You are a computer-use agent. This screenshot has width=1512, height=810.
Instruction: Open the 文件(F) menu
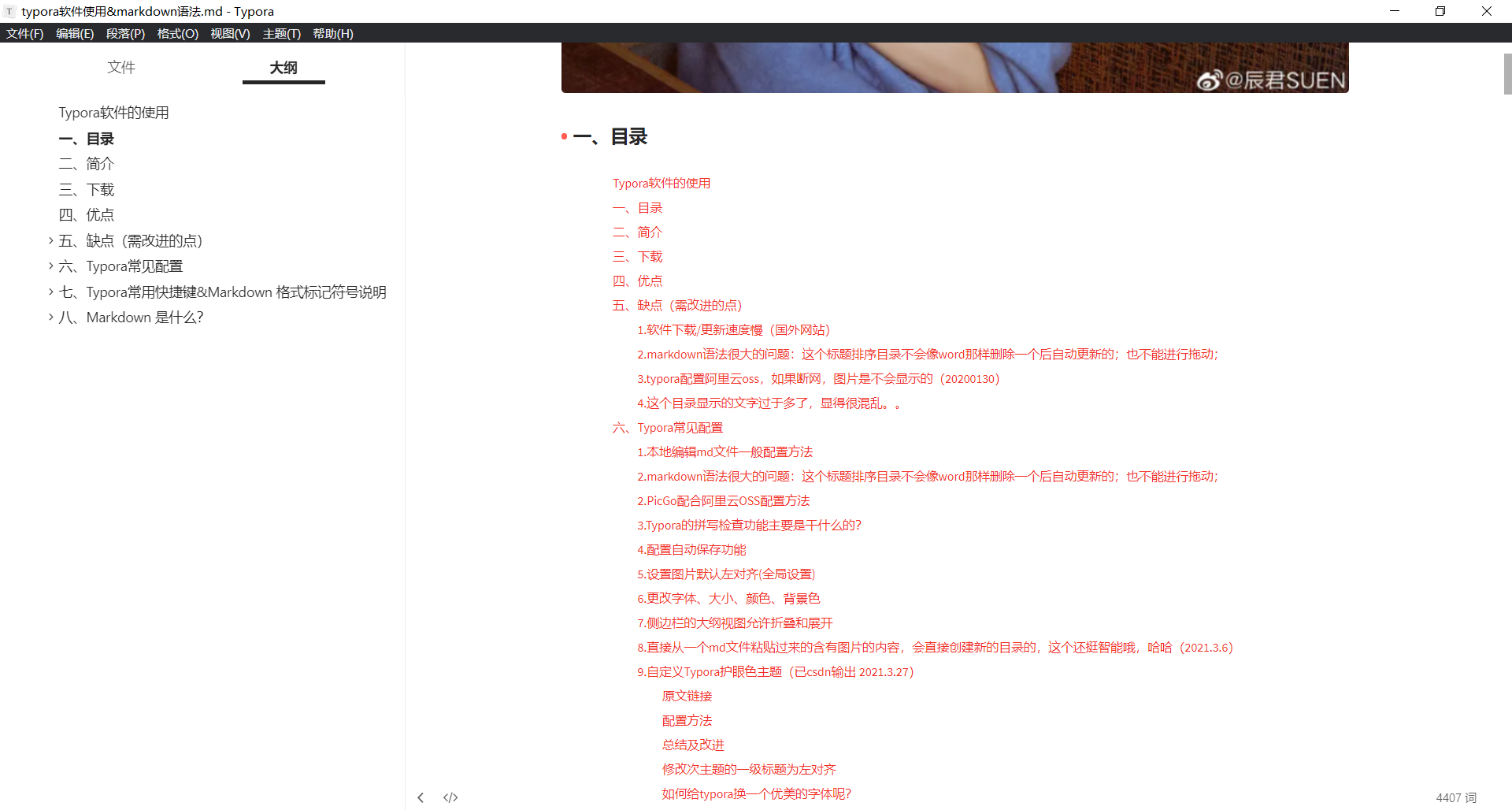(x=24, y=33)
